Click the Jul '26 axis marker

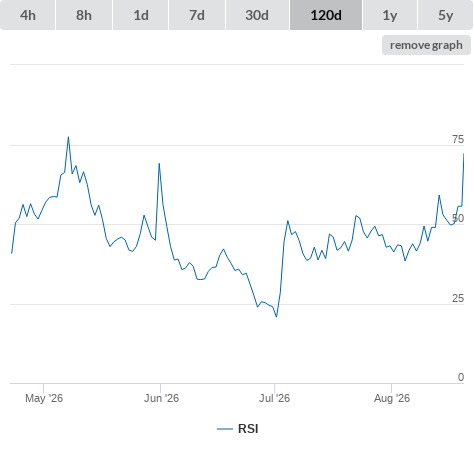(274, 398)
